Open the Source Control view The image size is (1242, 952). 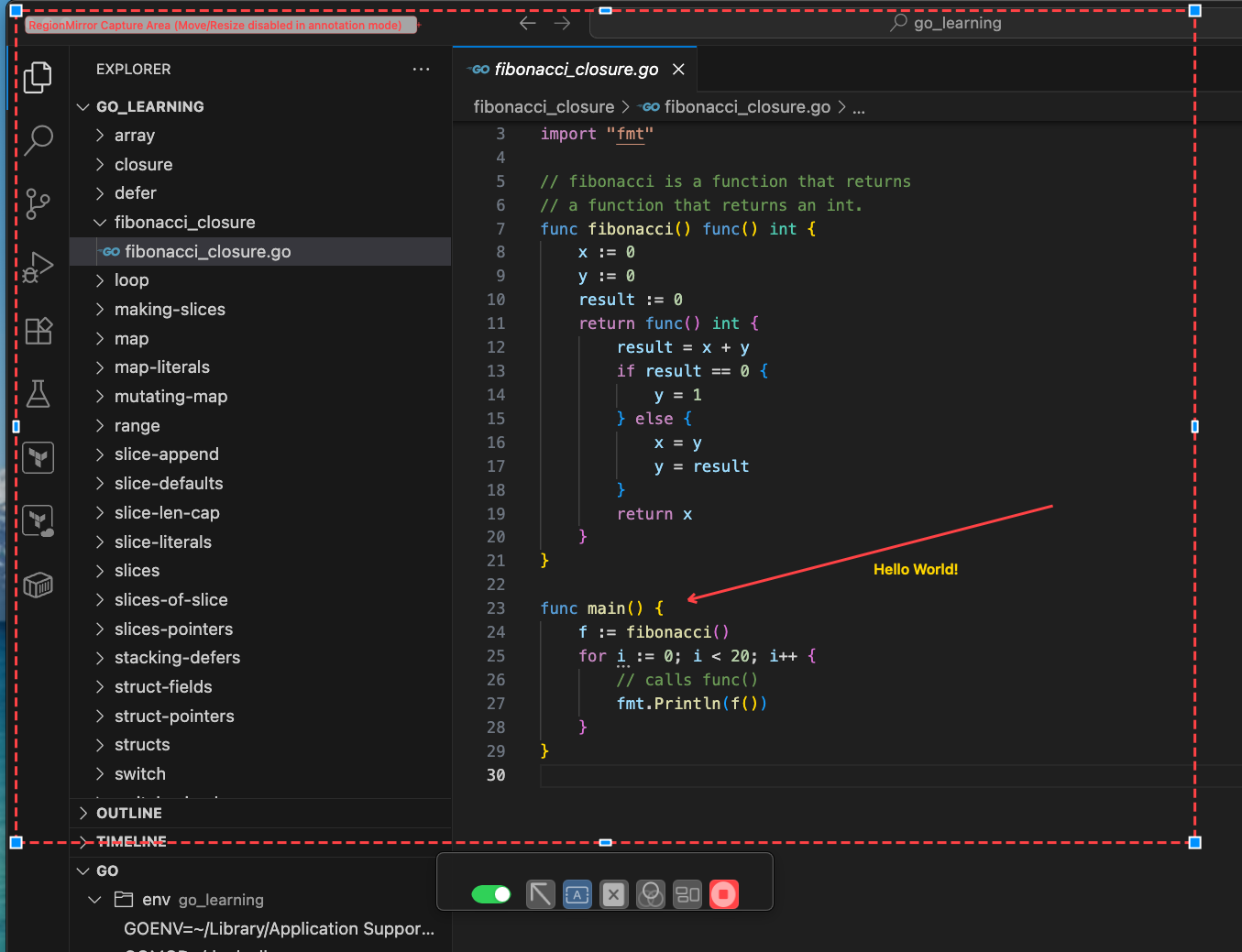coord(38,203)
